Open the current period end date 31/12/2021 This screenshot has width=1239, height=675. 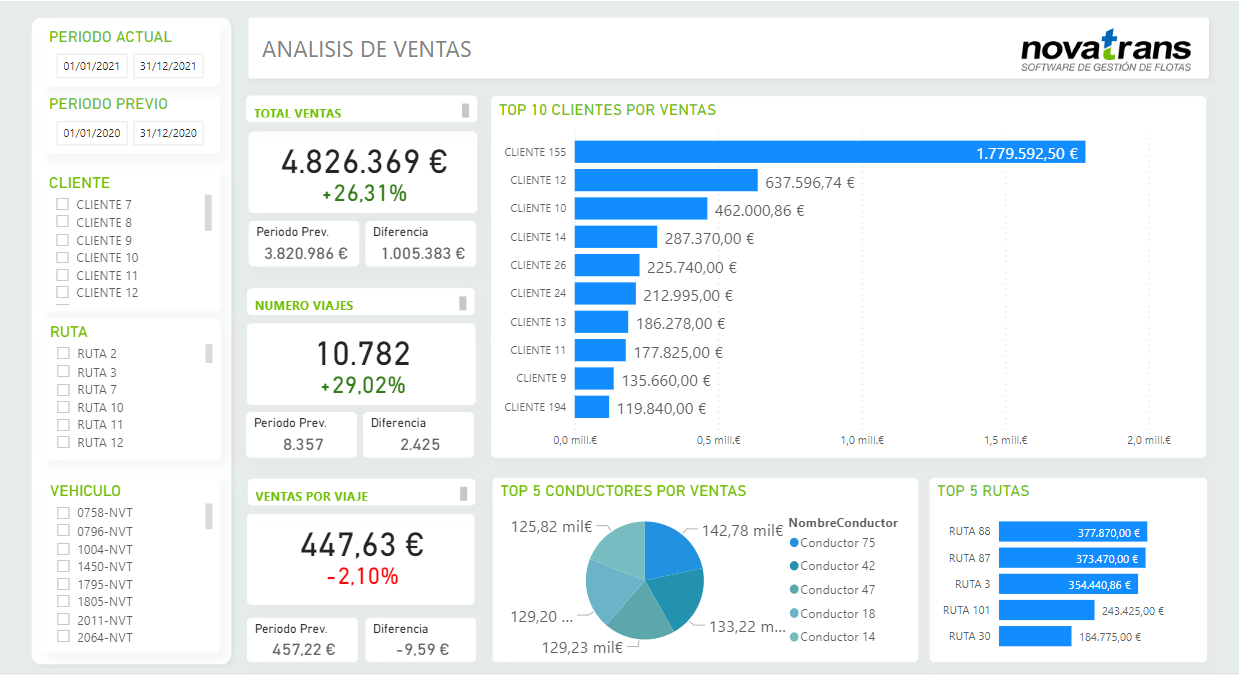[x=168, y=67]
